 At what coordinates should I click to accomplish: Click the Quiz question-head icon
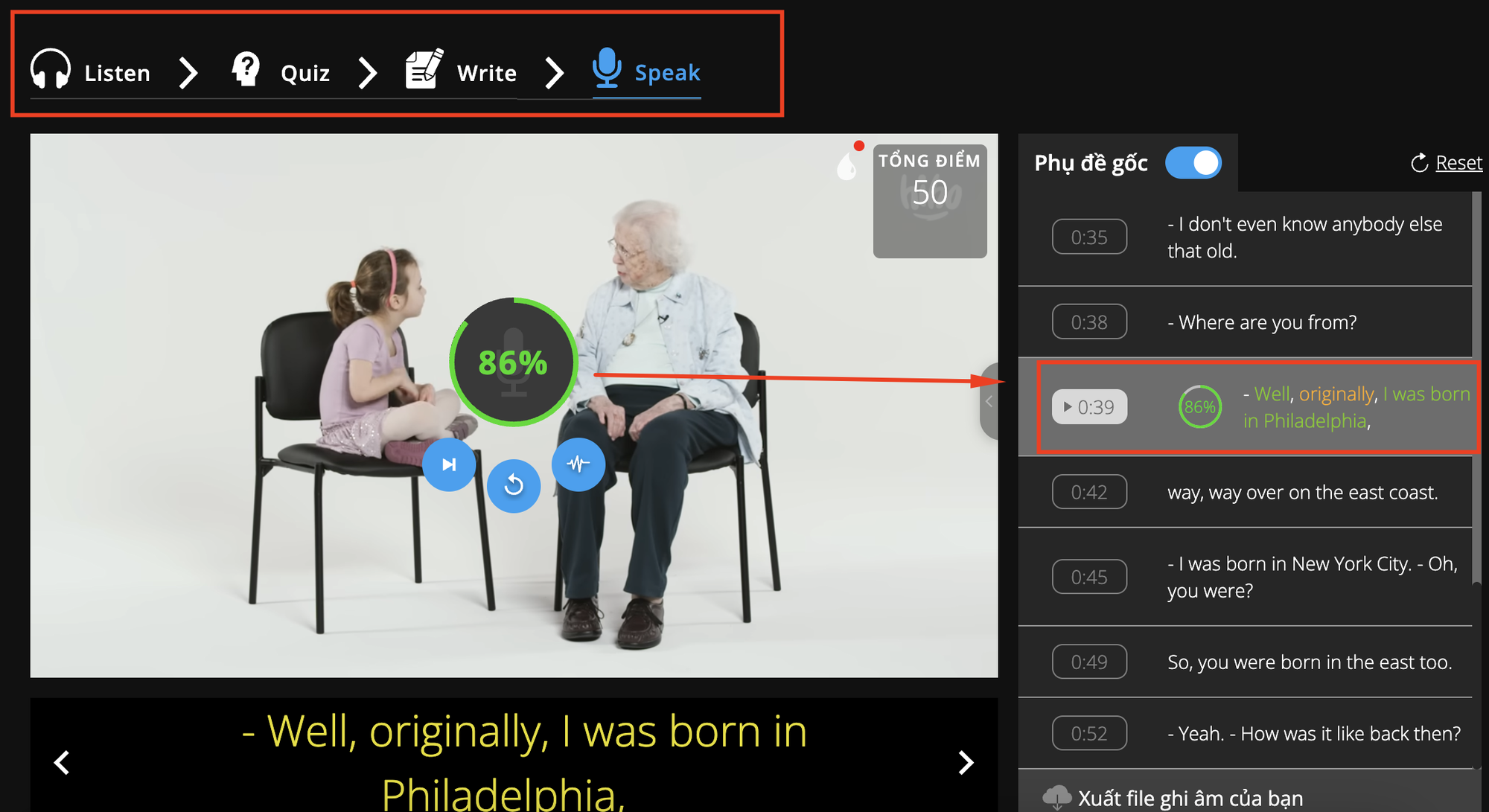coord(246,70)
